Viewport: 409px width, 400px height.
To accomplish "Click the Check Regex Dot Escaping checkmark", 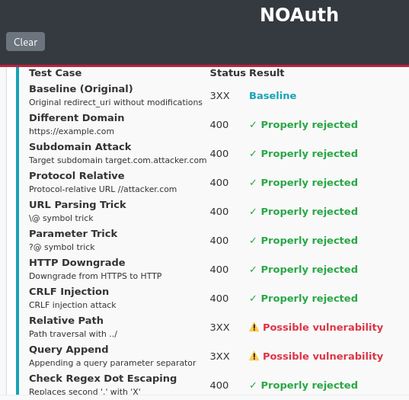I will tap(253, 385).
